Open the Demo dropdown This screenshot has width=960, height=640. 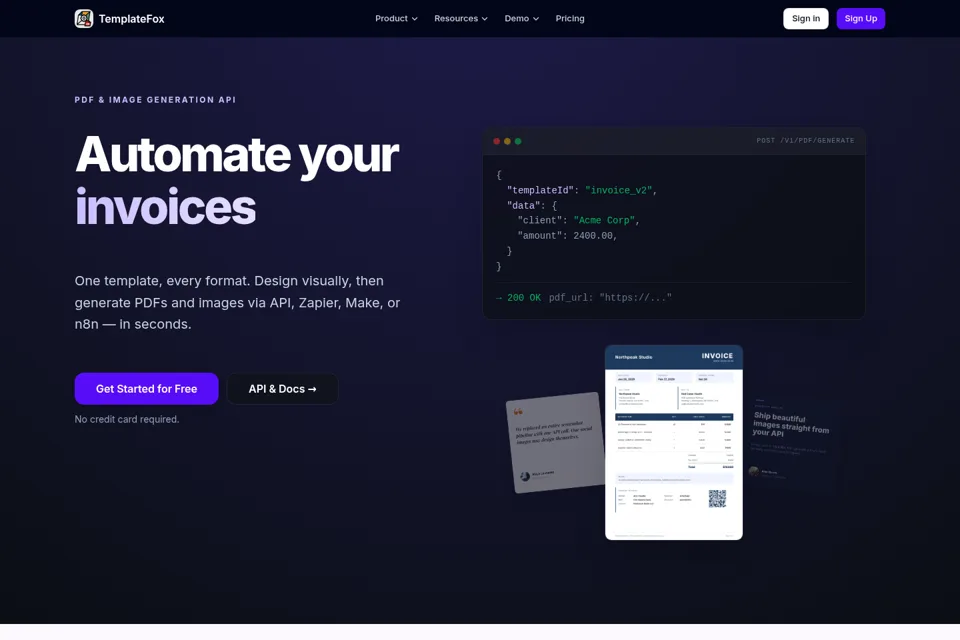[522, 18]
